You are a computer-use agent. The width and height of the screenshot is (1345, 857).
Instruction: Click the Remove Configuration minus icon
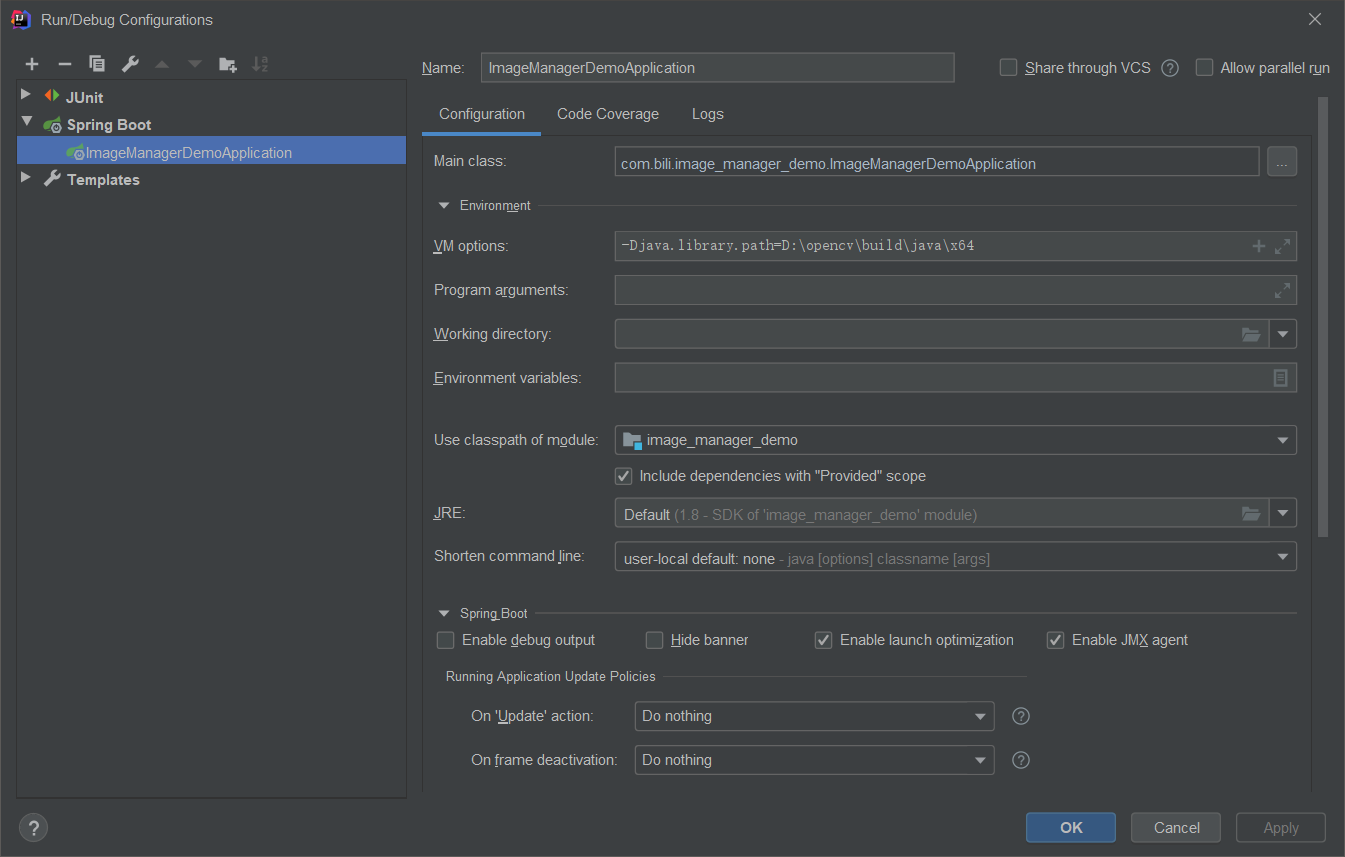click(x=65, y=64)
